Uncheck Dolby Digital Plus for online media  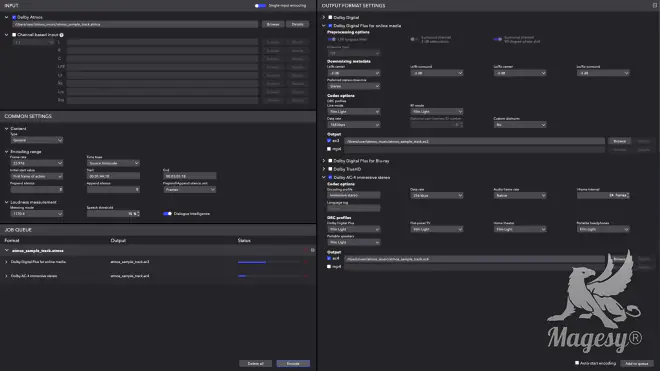pyautogui.click(x=330, y=26)
